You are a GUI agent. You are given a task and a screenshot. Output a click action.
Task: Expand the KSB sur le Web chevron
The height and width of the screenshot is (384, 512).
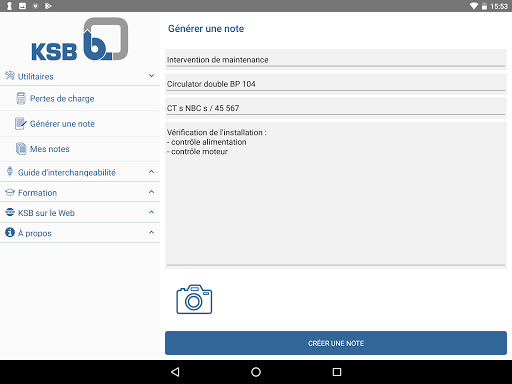coord(151,212)
